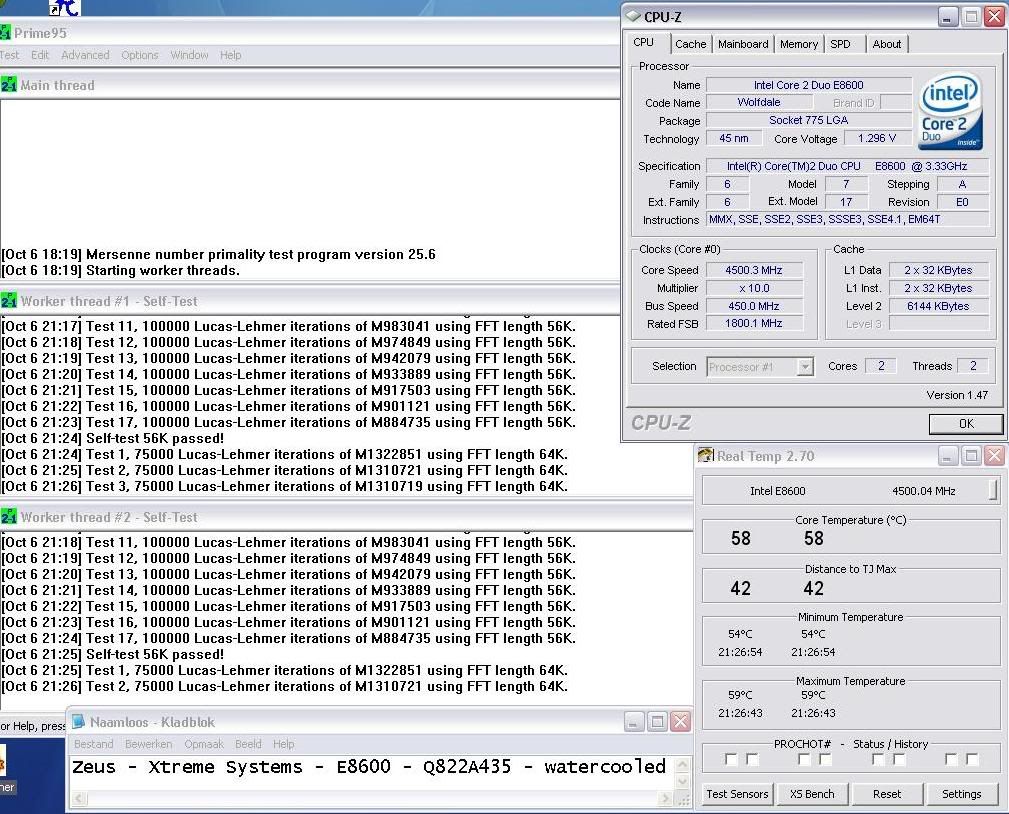Click the Kladblok vertical scrollbar down arrow

683,781
